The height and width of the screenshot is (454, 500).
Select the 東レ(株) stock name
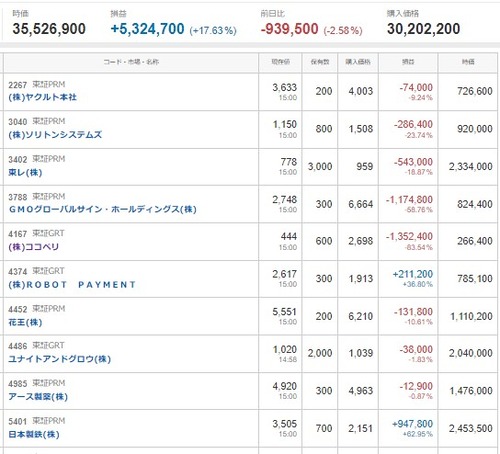(x=25, y=173)
